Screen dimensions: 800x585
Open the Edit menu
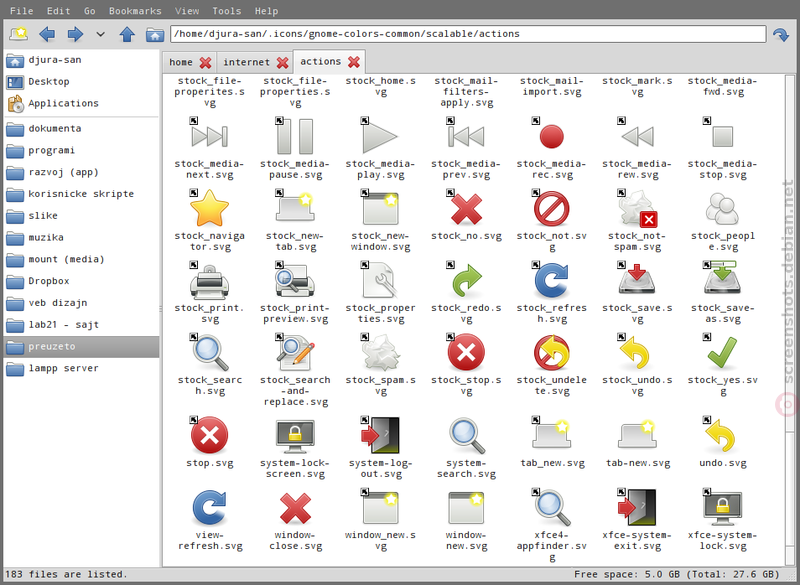click(x=58, y=11)
